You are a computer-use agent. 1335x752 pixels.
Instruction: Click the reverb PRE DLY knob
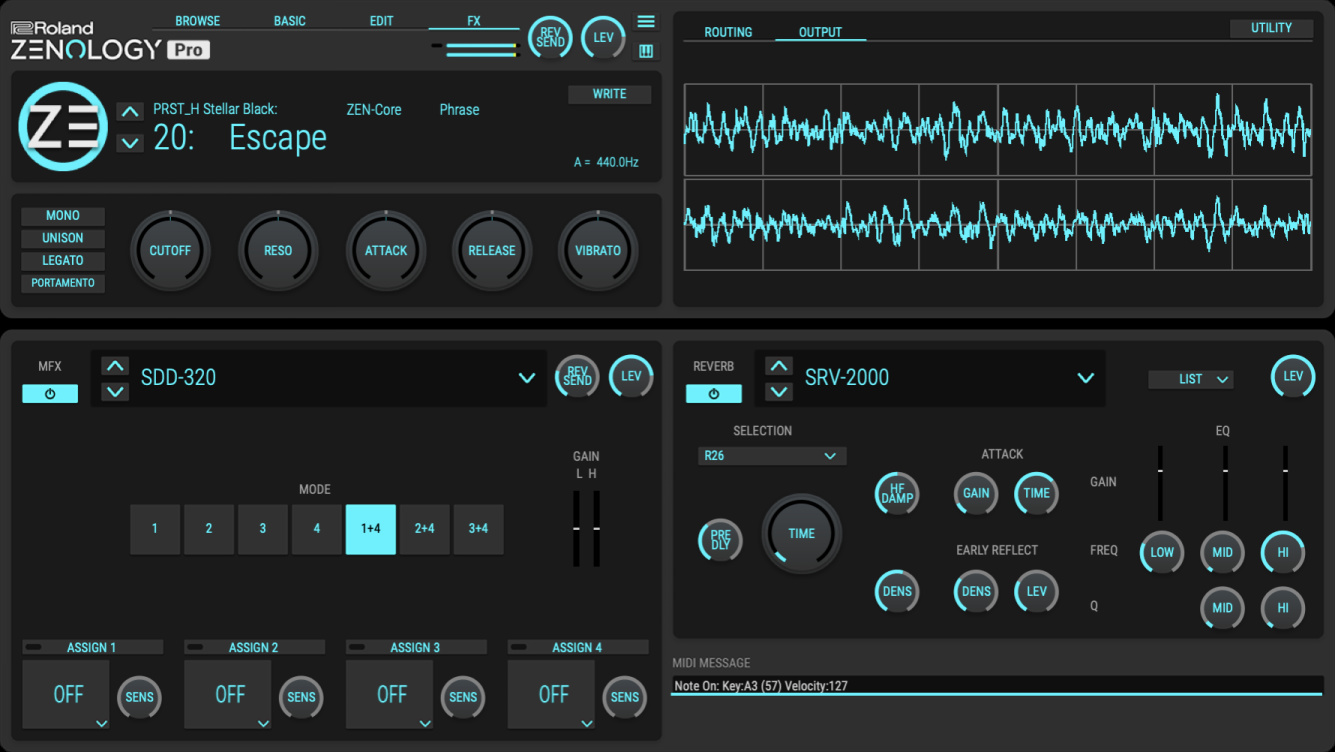coord(720,540)
